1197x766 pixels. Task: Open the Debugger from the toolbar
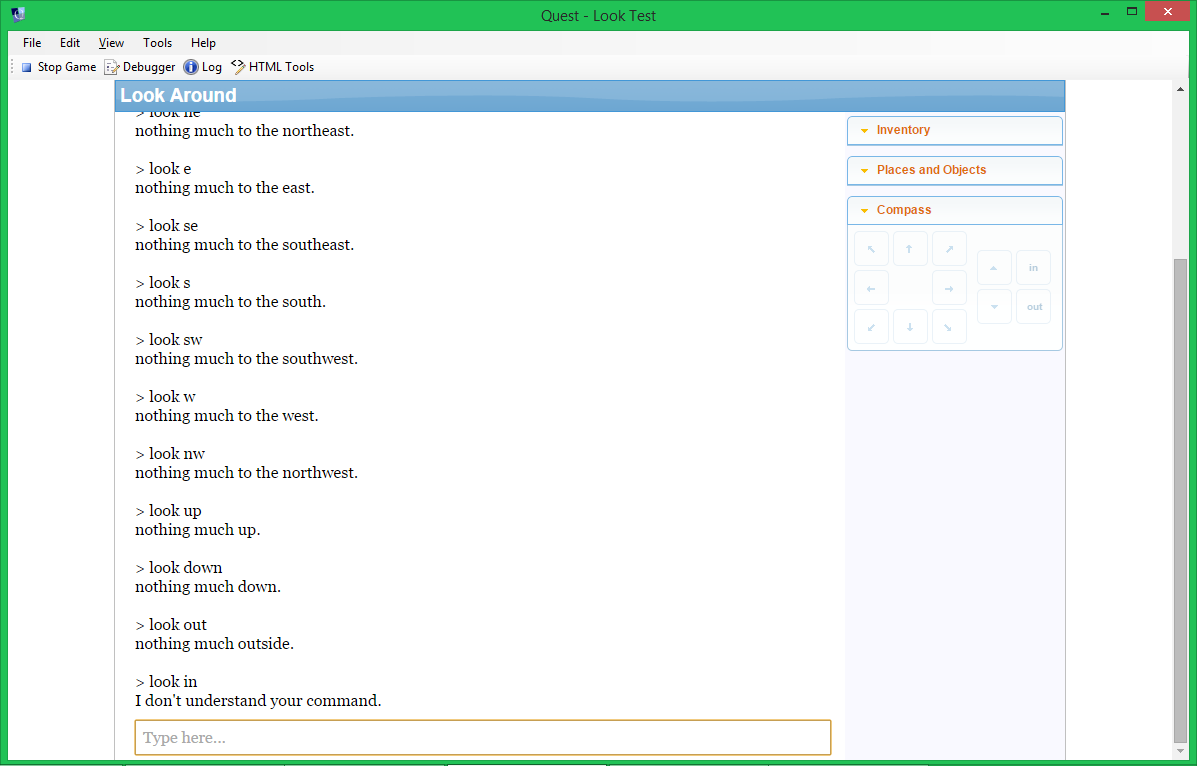(x=140, y=67)
